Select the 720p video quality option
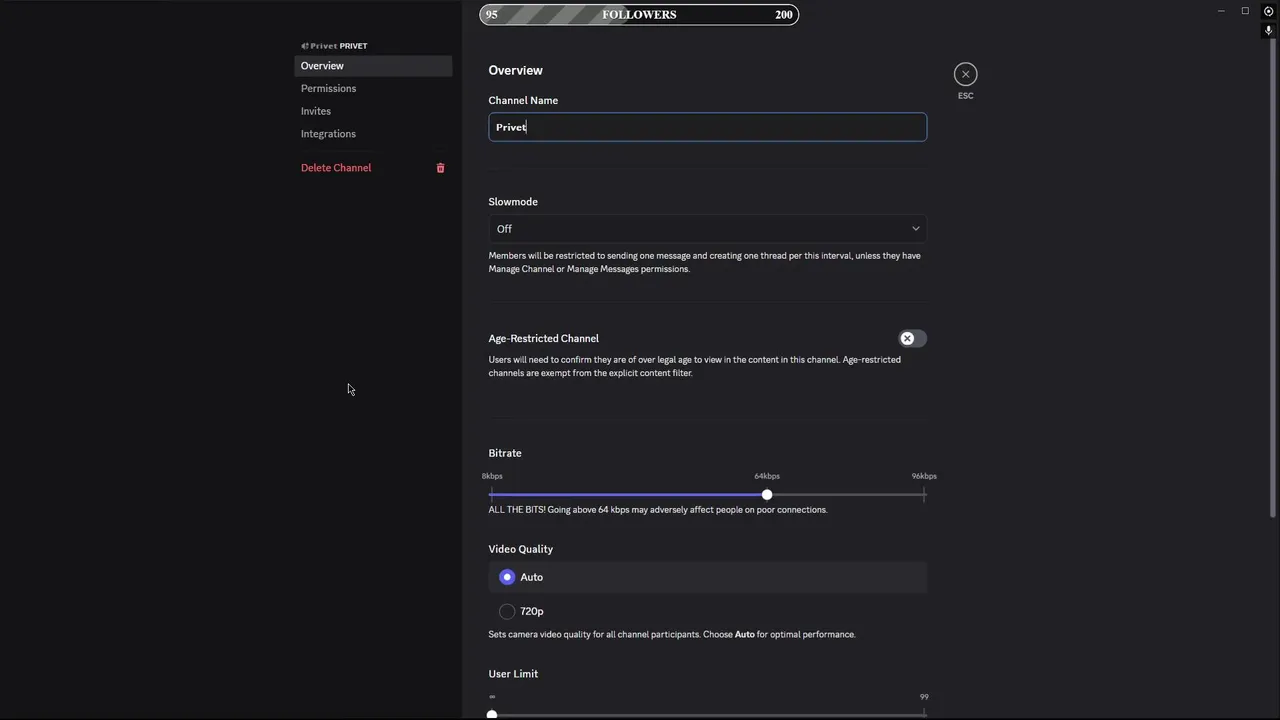The height and width of the screenshot is (720, 1280). (708, 611)
